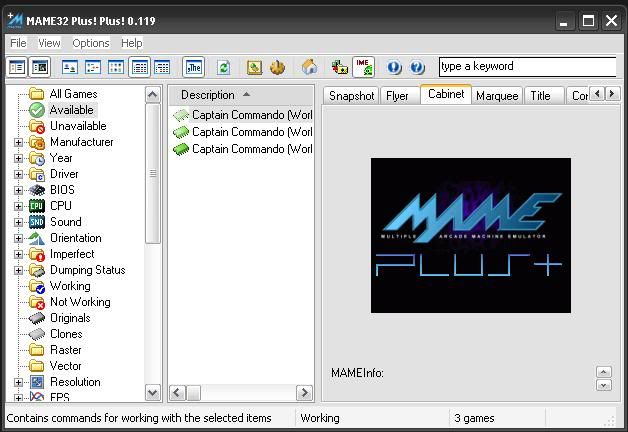Click the '3 games' status bar text

click(x=474, y=418)
